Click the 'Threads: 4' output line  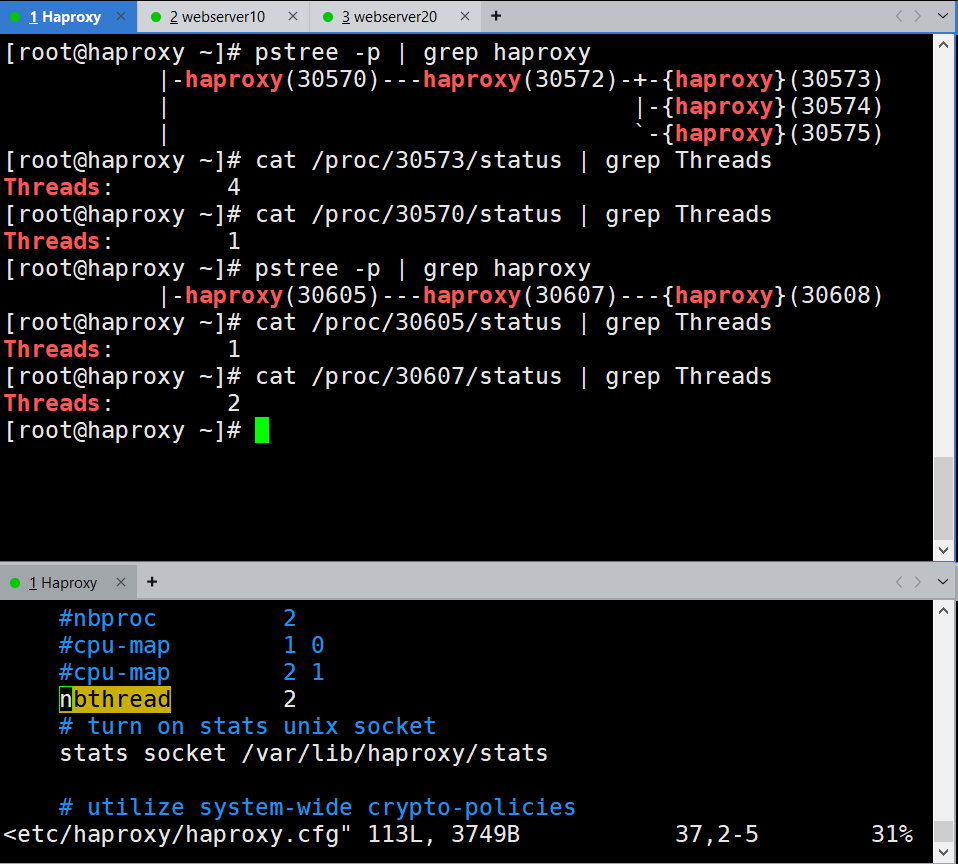(122, 187)
